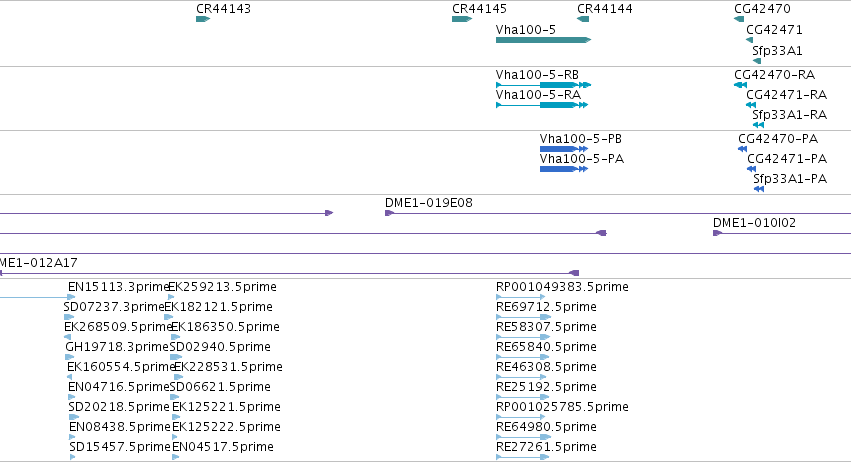Click the DME1-019E08 clone label
The height and width of the screenshot is (462, 851).
[x=429, y=203]
